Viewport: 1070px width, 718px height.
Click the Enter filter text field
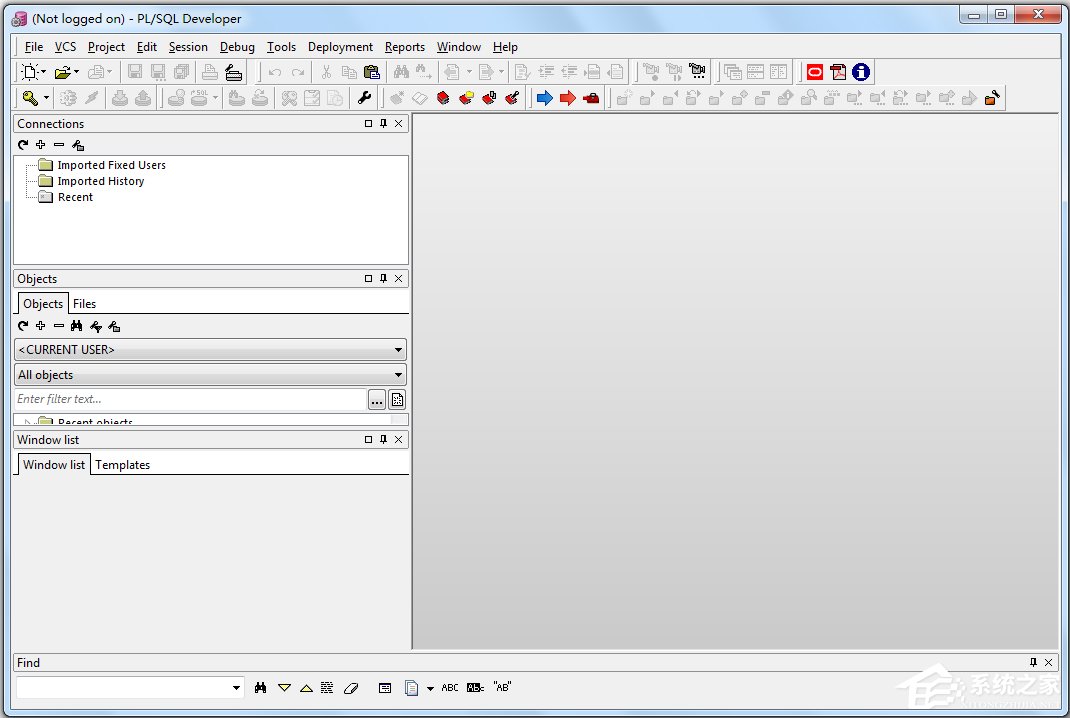coord(190,399)
